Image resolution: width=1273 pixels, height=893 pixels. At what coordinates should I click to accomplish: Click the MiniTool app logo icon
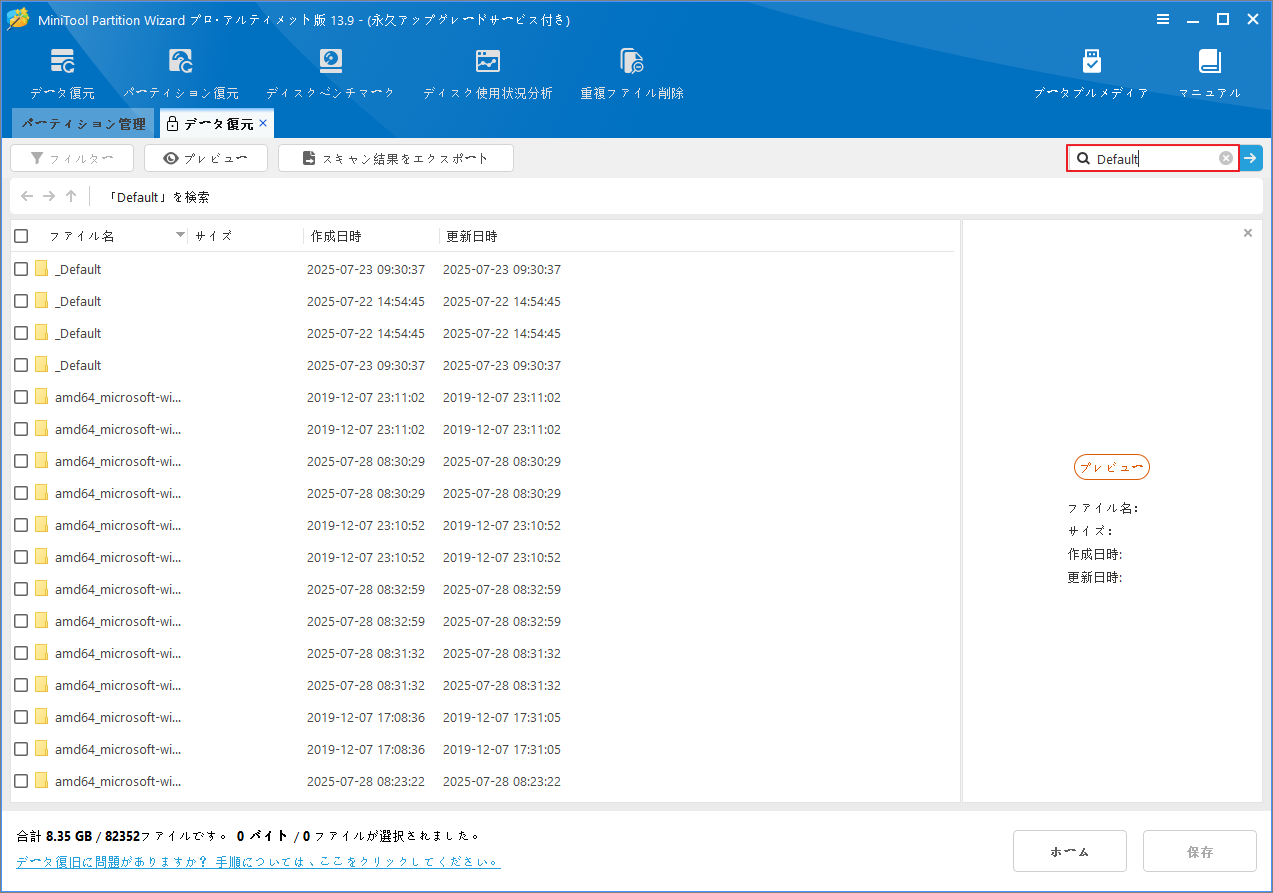pos(18,19)
